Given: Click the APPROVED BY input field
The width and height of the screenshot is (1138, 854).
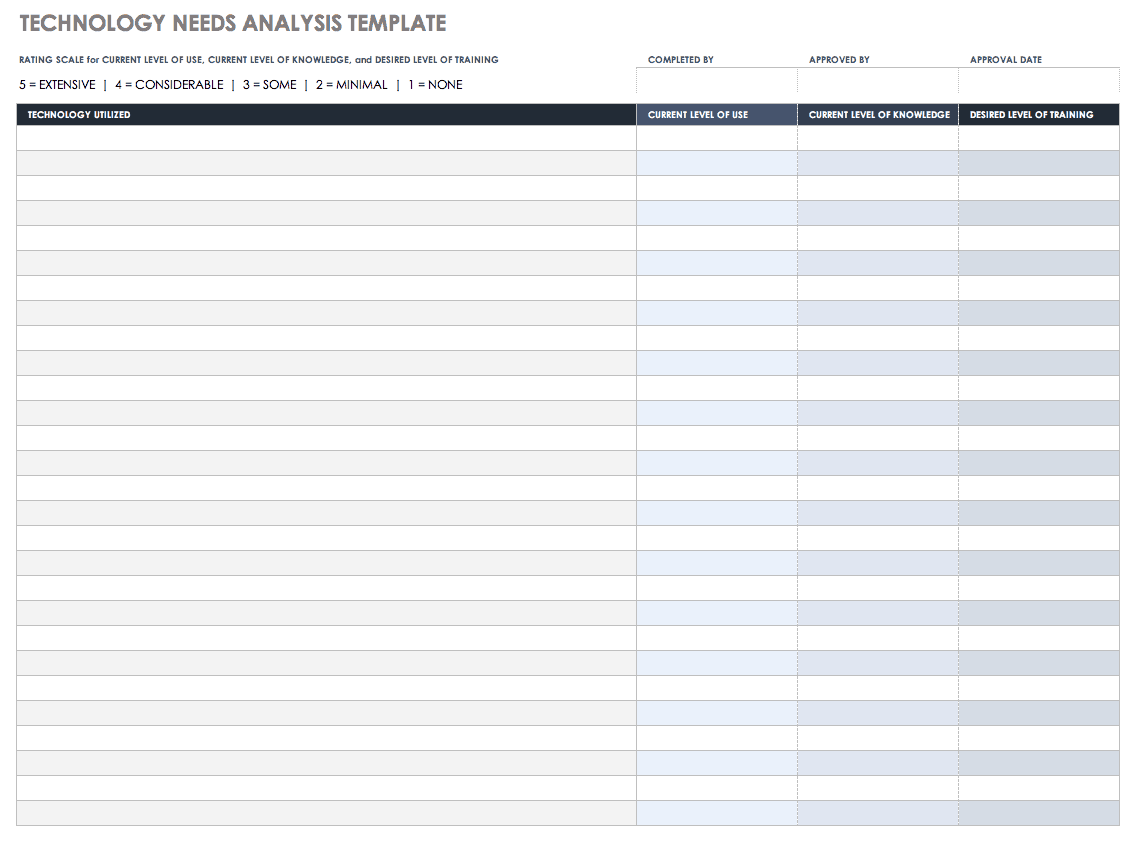Looking at the screenshot, I should [x=877, y=80].
